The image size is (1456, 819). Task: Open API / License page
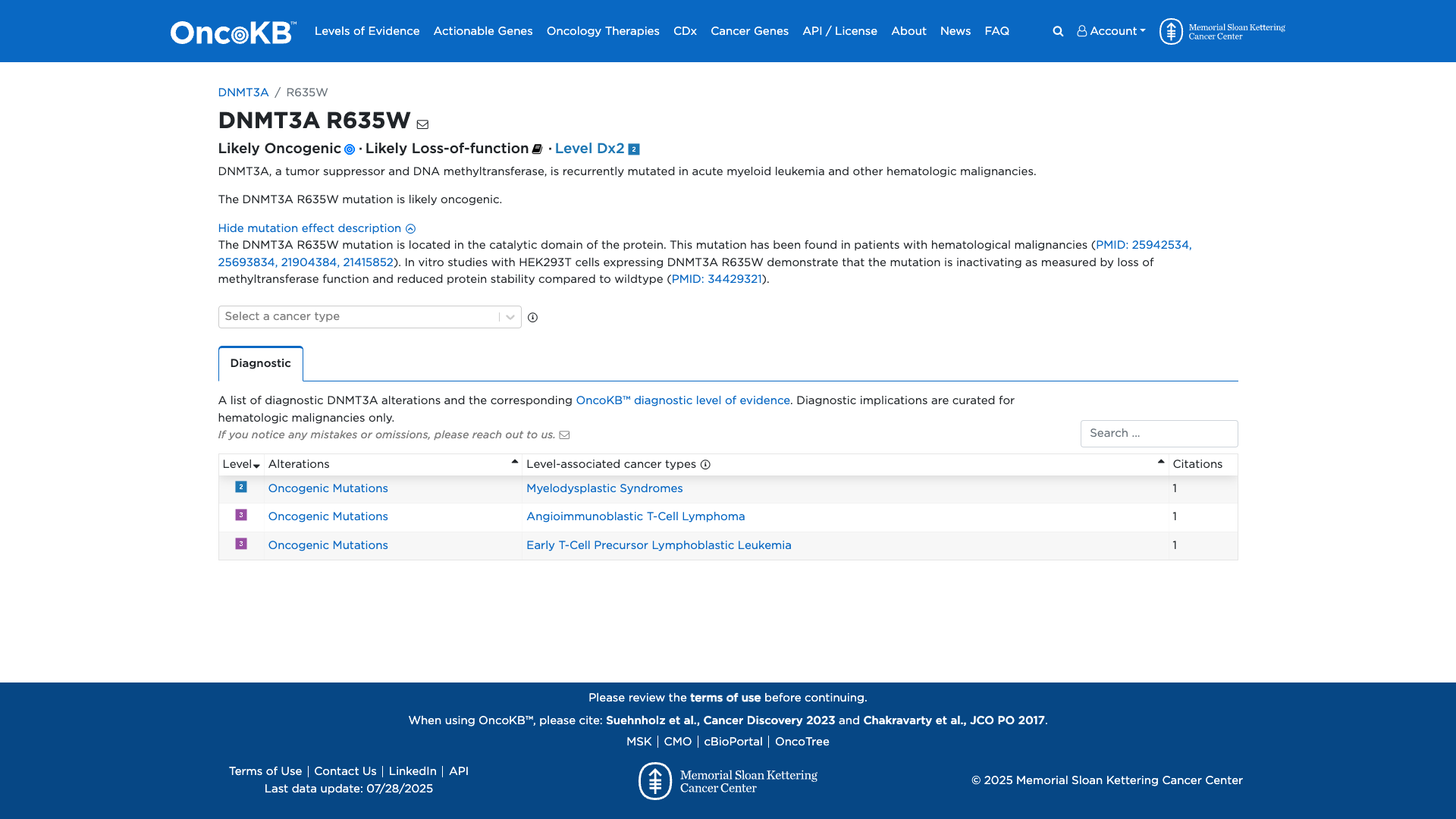839,31
